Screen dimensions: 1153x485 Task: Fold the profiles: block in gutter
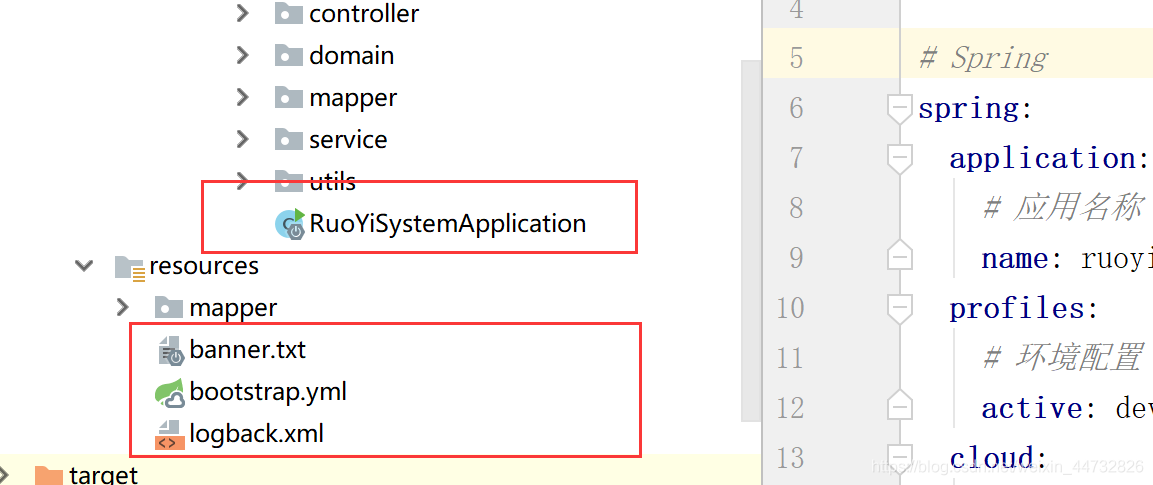[x=899, y=309]
